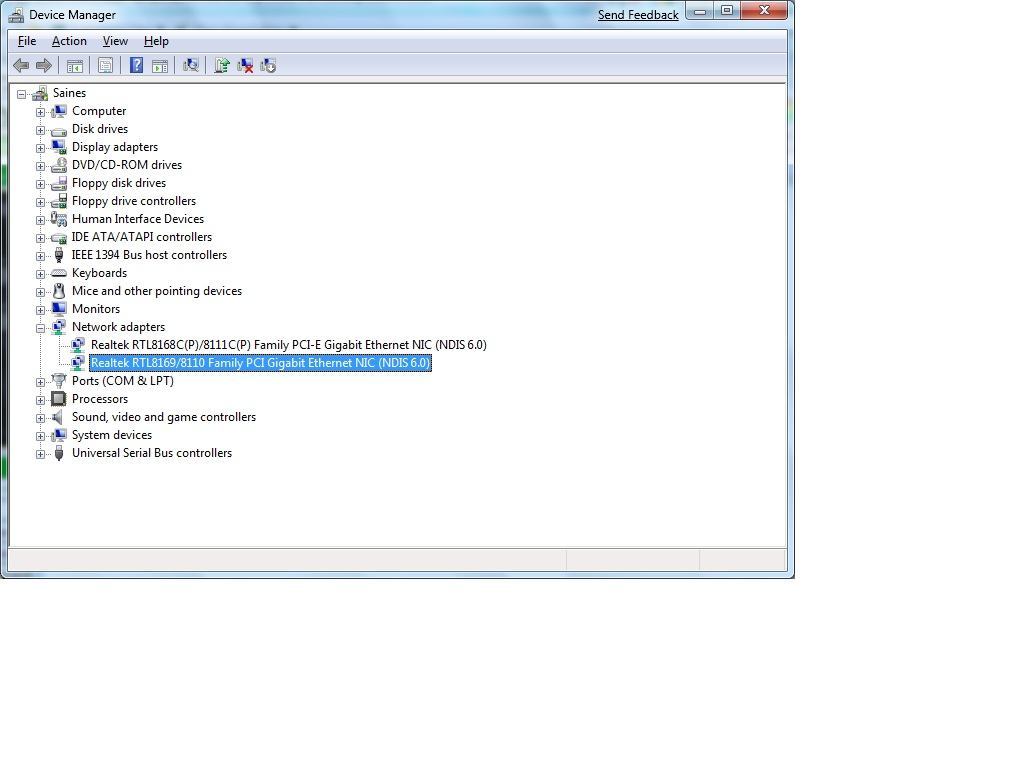
Task: Click the DVD/CD-ROM drives category icon
Action: coord(59,165)
